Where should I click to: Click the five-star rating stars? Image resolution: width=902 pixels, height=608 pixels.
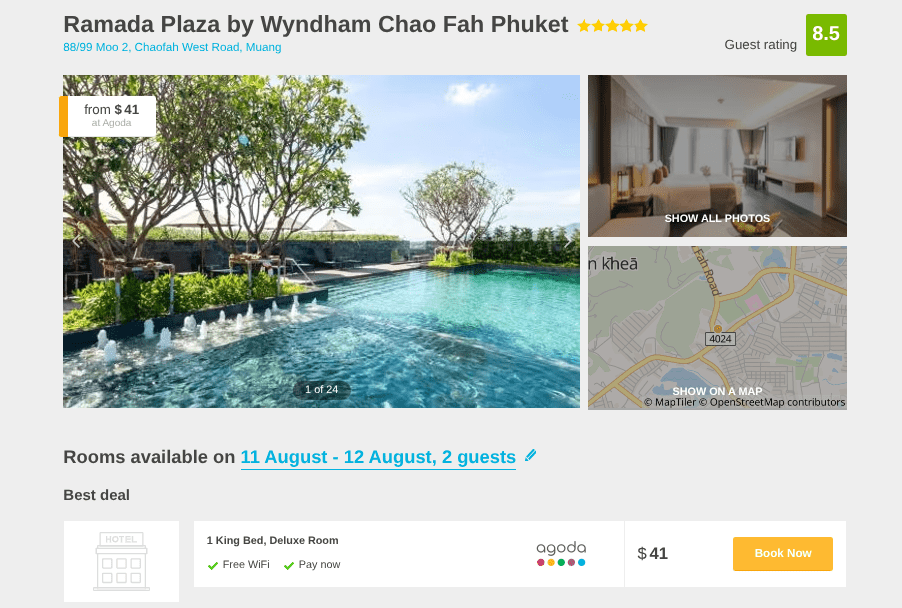(x=612, y=26)
